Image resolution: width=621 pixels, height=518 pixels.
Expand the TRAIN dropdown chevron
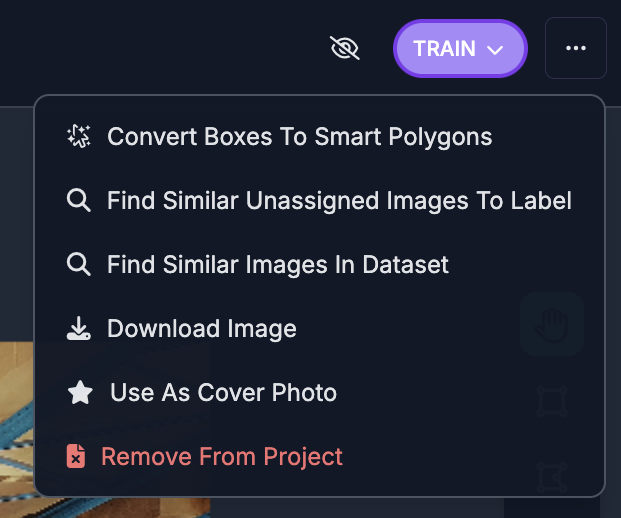[x=495, y=49]
